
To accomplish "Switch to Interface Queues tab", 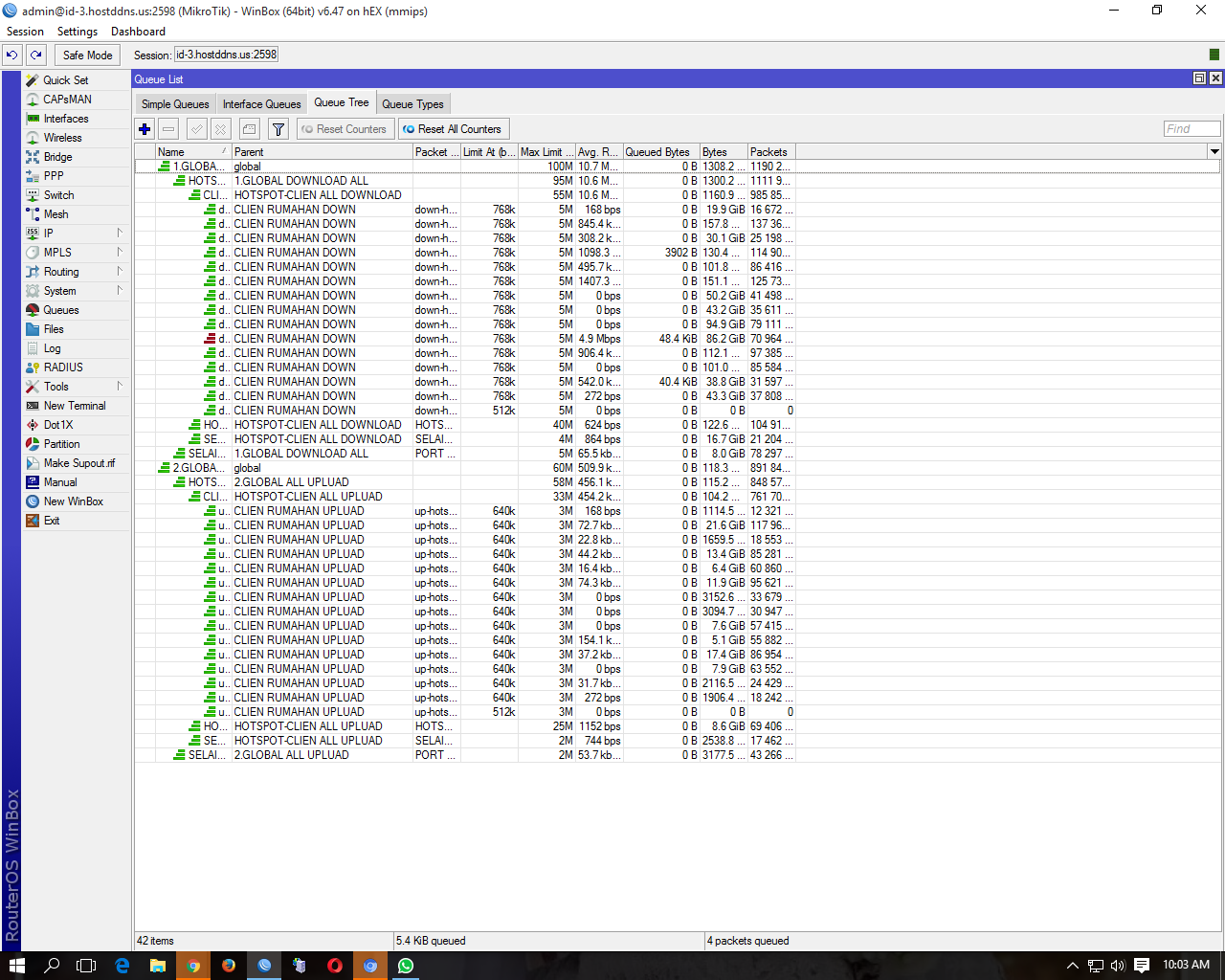I will pos(261,104).
